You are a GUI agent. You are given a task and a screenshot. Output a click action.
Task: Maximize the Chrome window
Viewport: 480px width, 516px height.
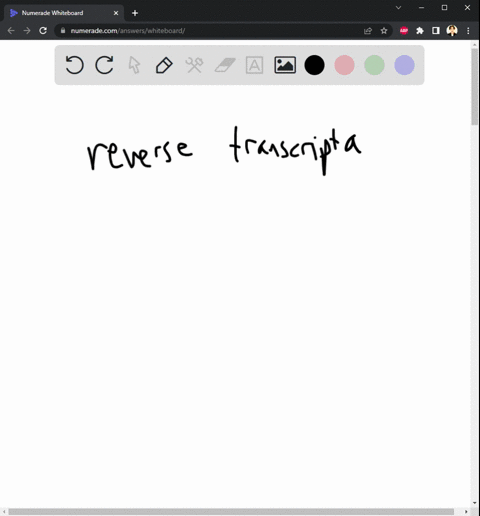point(444,8)
